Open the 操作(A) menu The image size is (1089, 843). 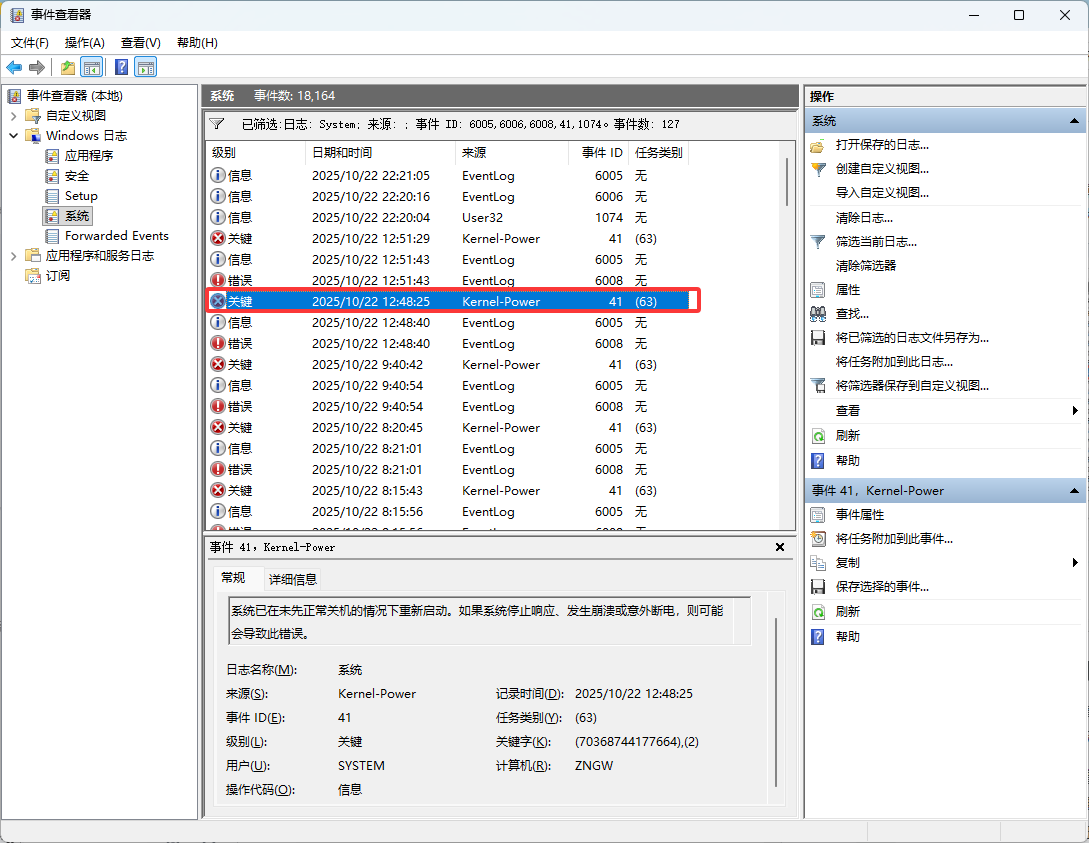84,42
